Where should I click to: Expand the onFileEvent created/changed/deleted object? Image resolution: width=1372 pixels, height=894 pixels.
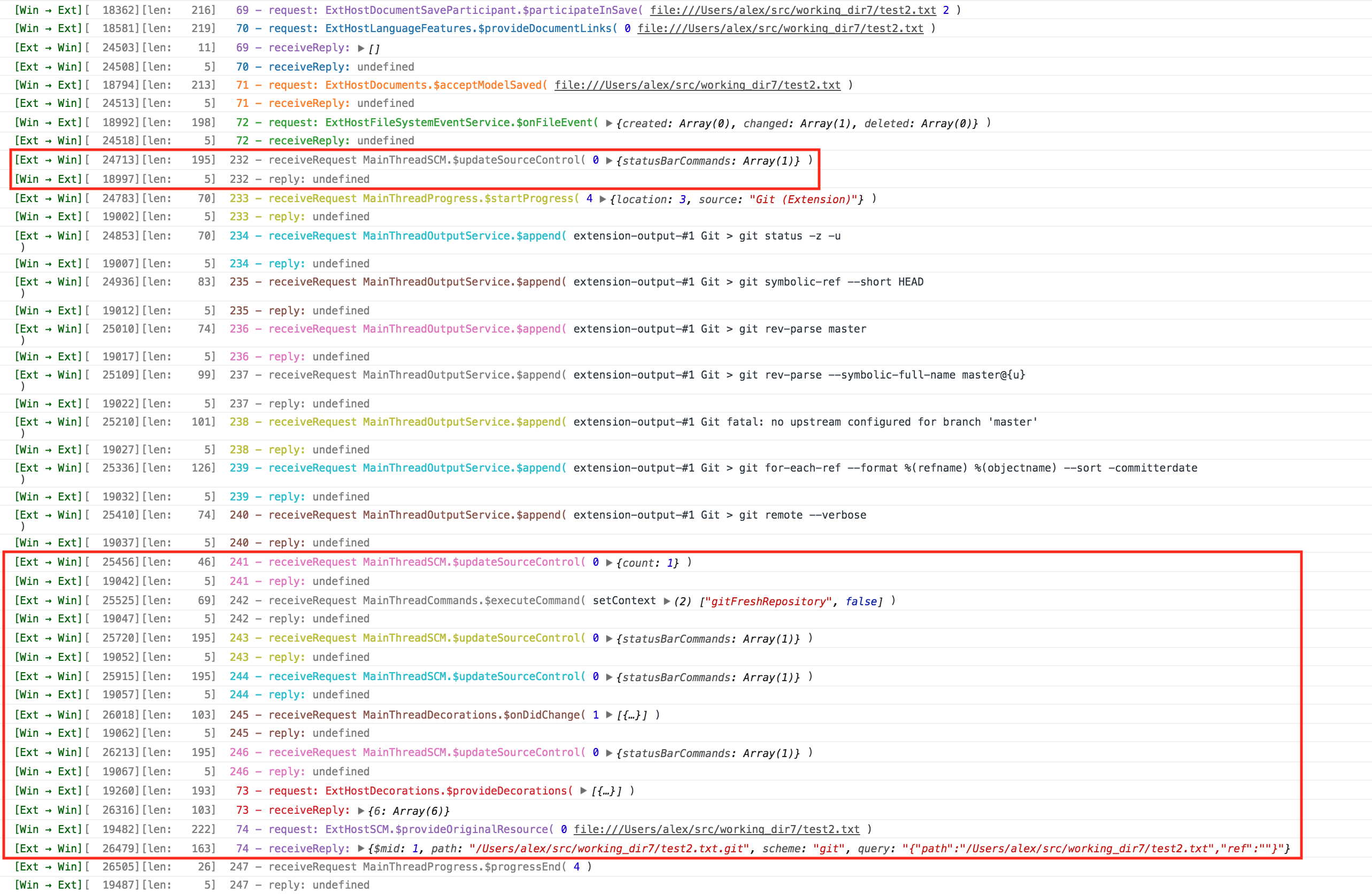point(610,123)
